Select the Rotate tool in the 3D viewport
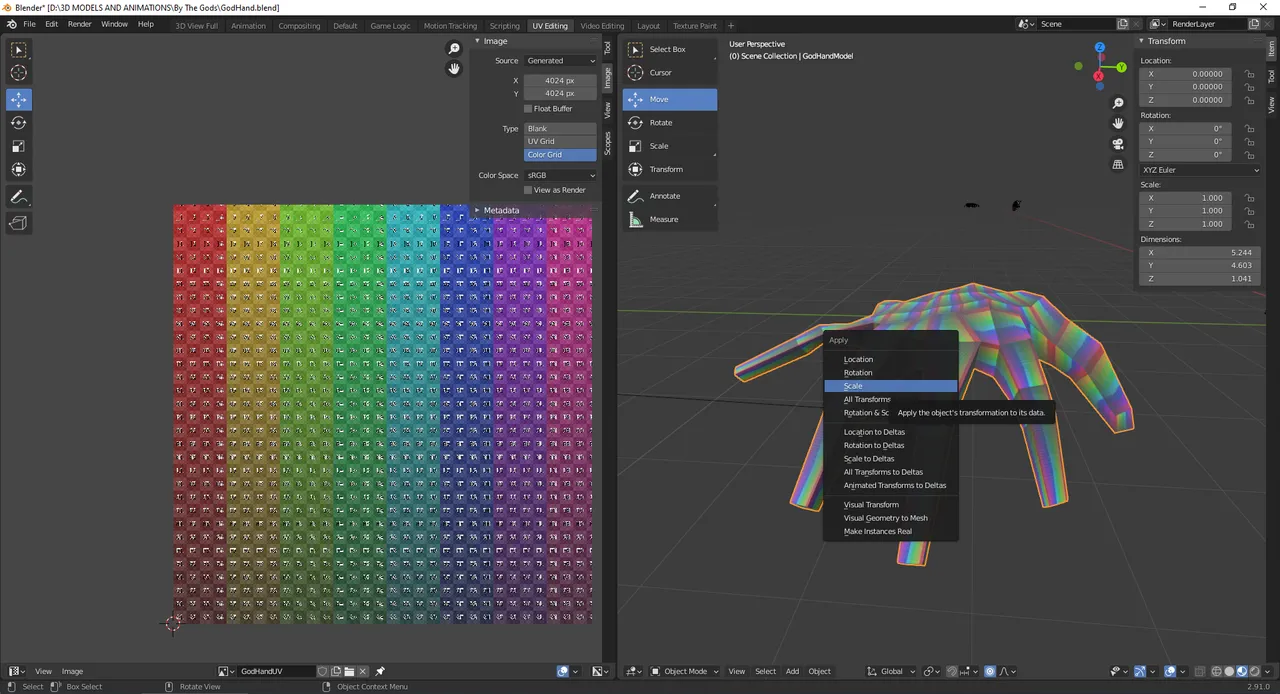1280x694 pixels. pos(670,122)
